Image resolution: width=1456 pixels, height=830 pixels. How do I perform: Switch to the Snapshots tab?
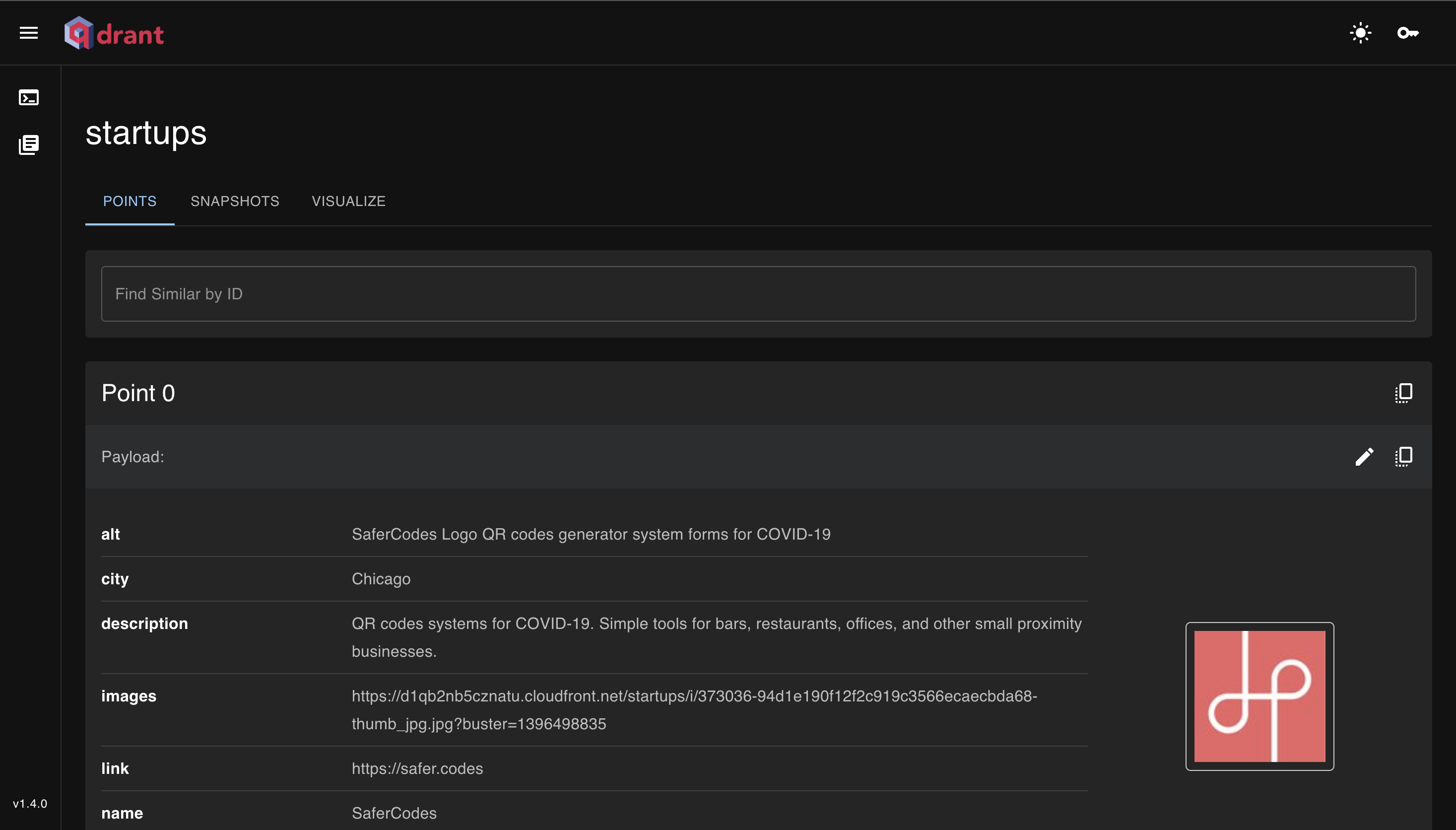pyautogui.click(x=235, y=201)
